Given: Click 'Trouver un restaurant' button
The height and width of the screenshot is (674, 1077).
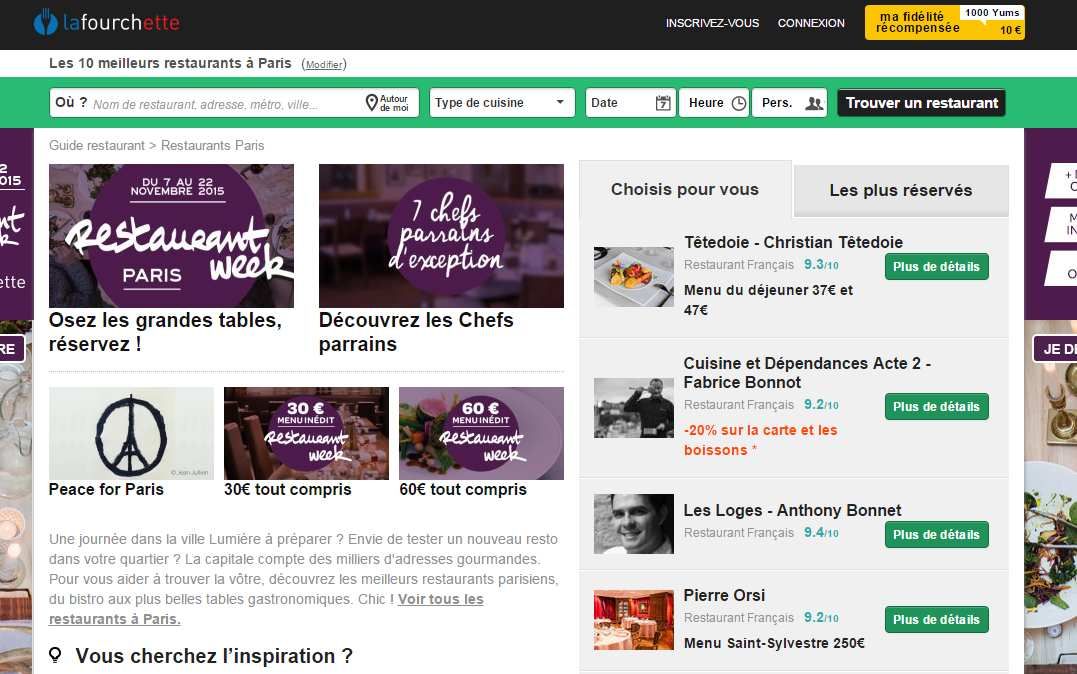Looking at the screenshot, I should point(922,102).
